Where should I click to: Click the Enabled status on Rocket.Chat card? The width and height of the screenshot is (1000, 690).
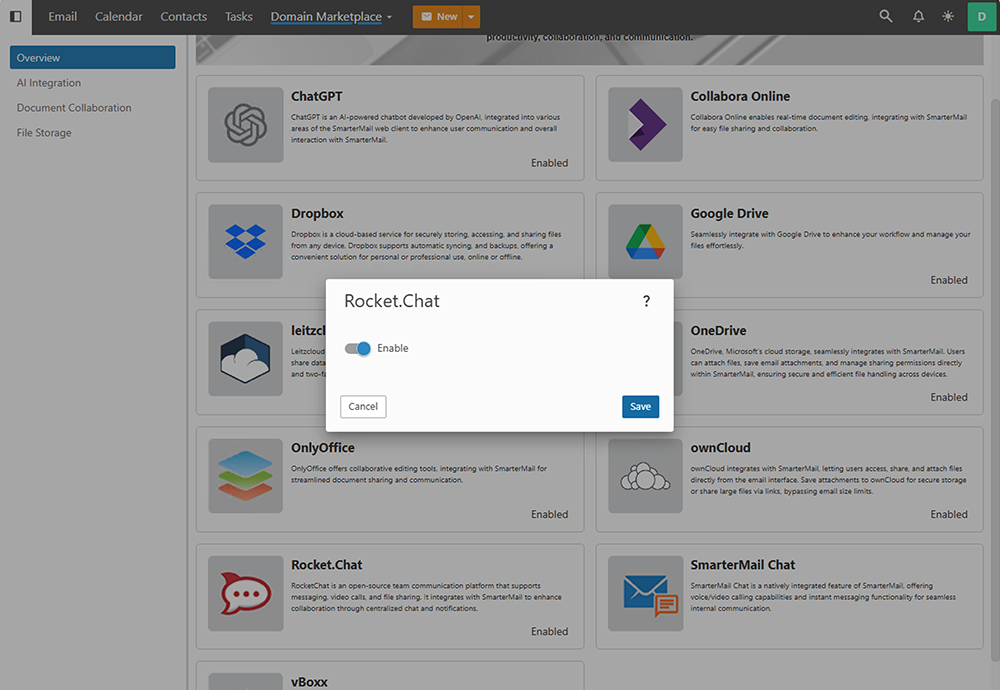point(549,631)
